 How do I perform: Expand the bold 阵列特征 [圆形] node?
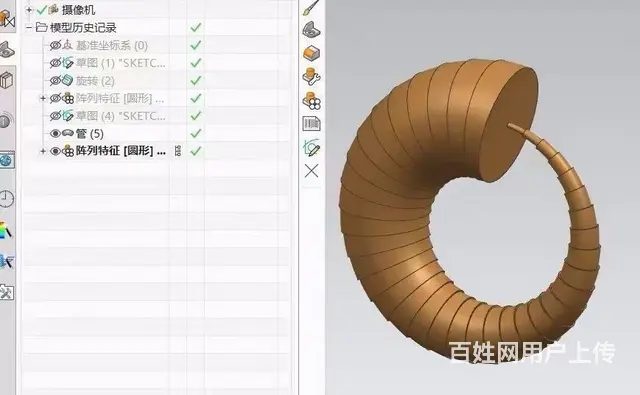click(x=43, y=151)
